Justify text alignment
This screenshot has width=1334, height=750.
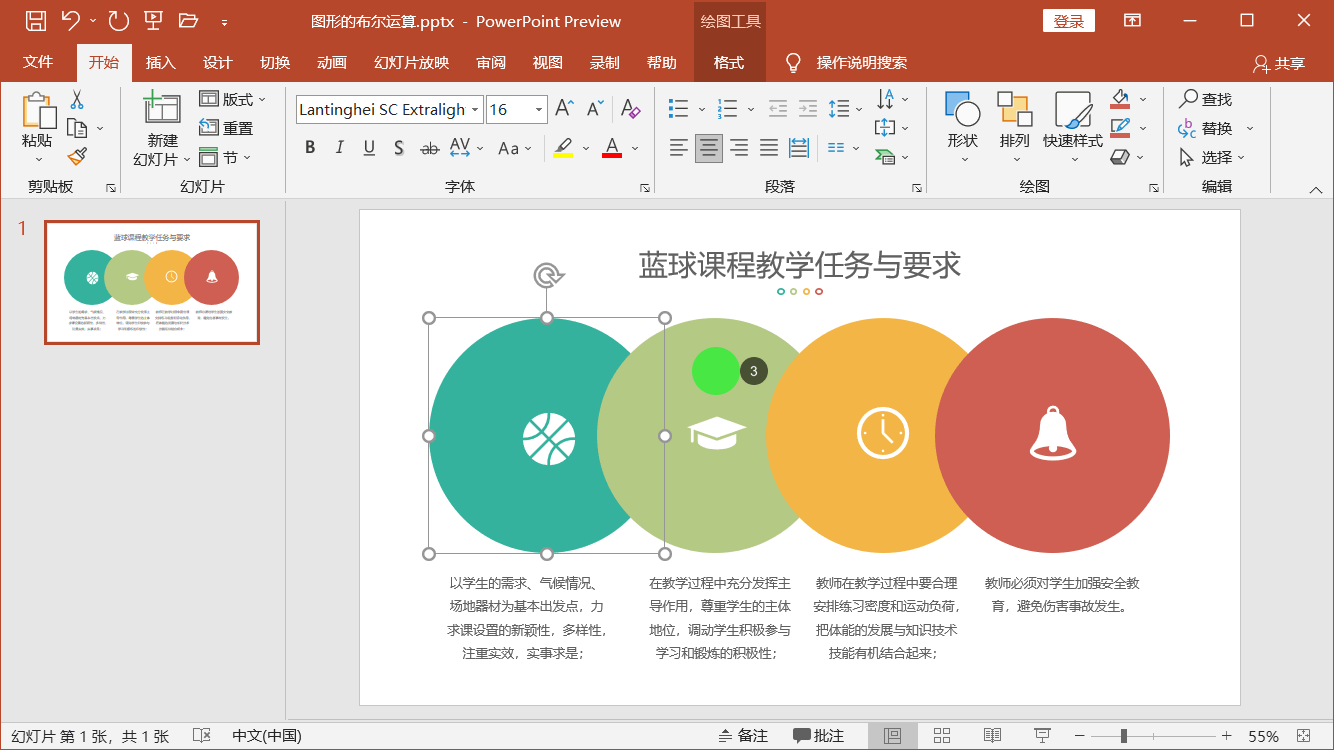point(769,148)
